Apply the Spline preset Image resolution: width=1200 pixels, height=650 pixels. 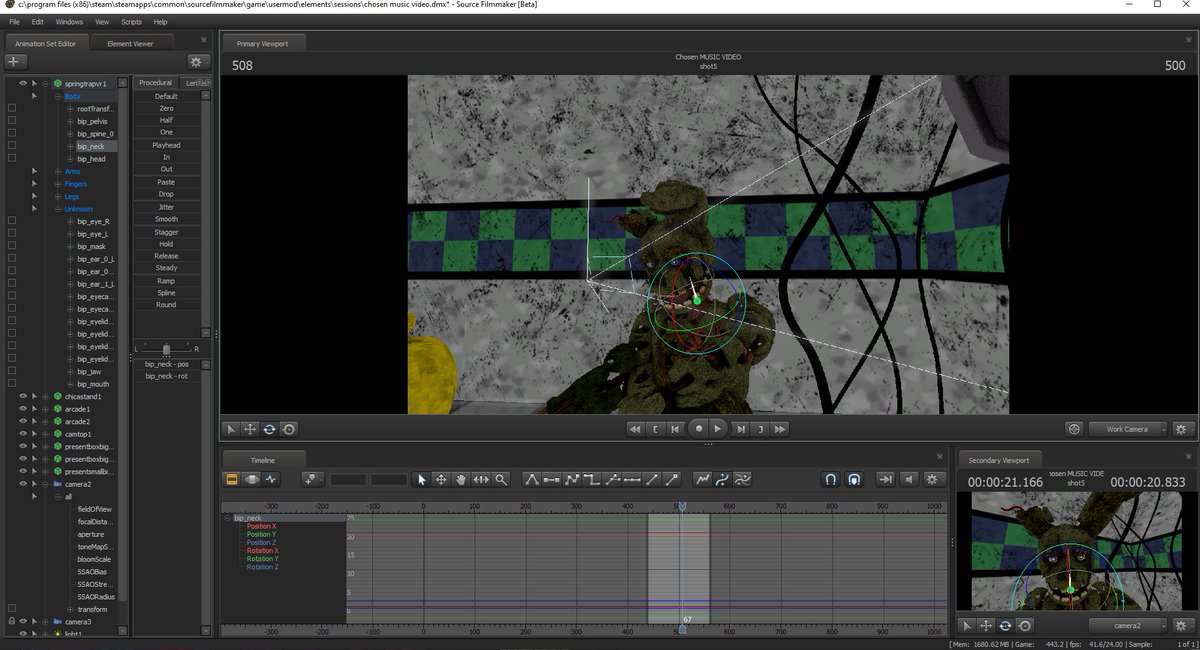[x=166, y=293]
